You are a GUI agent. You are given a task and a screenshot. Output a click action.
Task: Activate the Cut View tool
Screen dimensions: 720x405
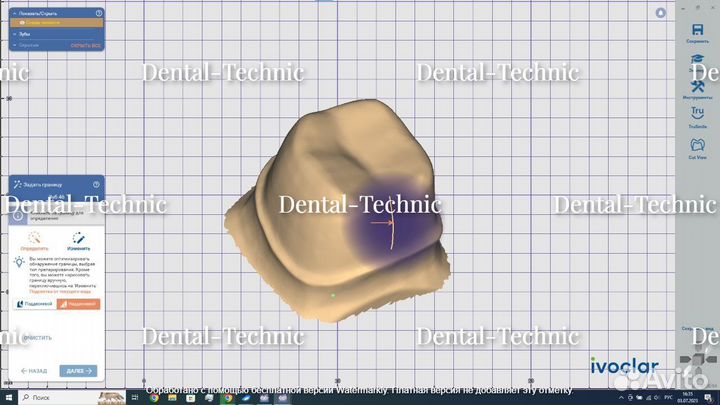(698, 146)
